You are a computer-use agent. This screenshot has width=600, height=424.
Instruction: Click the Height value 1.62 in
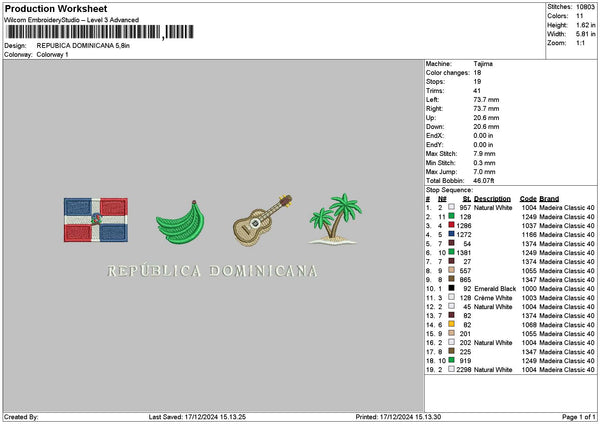point(585,25)
